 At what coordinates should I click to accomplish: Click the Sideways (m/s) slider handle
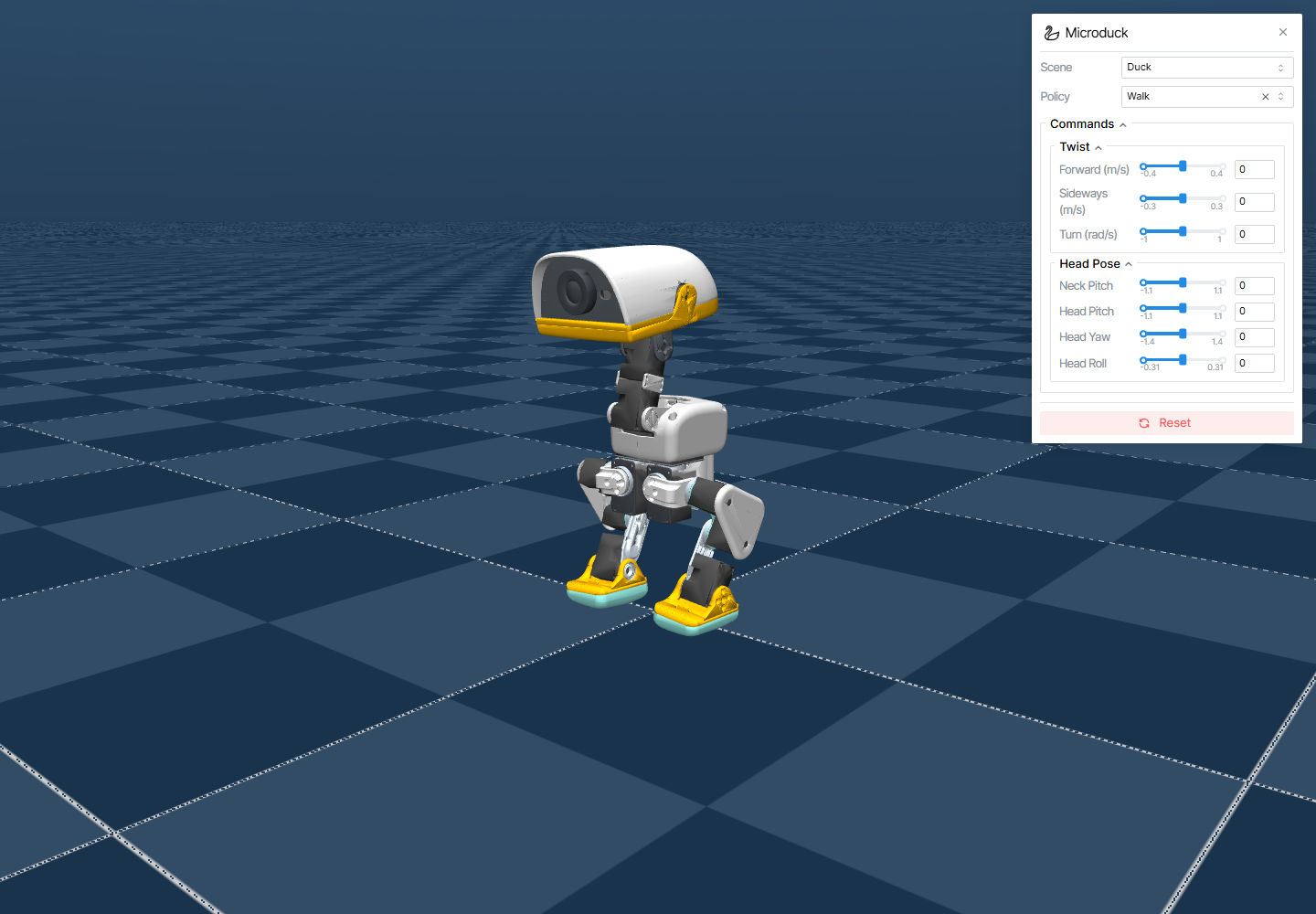coord(1183,198)
